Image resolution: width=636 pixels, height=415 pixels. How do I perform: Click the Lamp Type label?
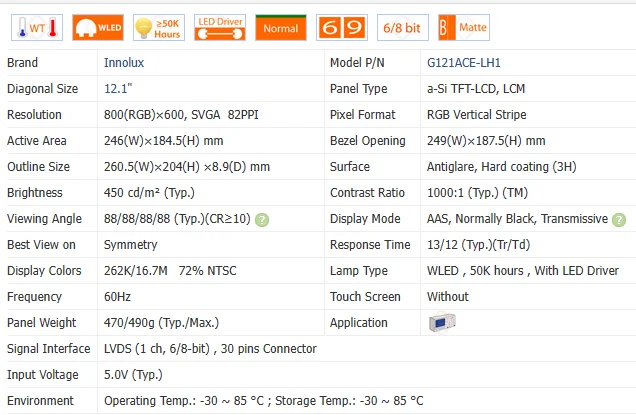359,271
